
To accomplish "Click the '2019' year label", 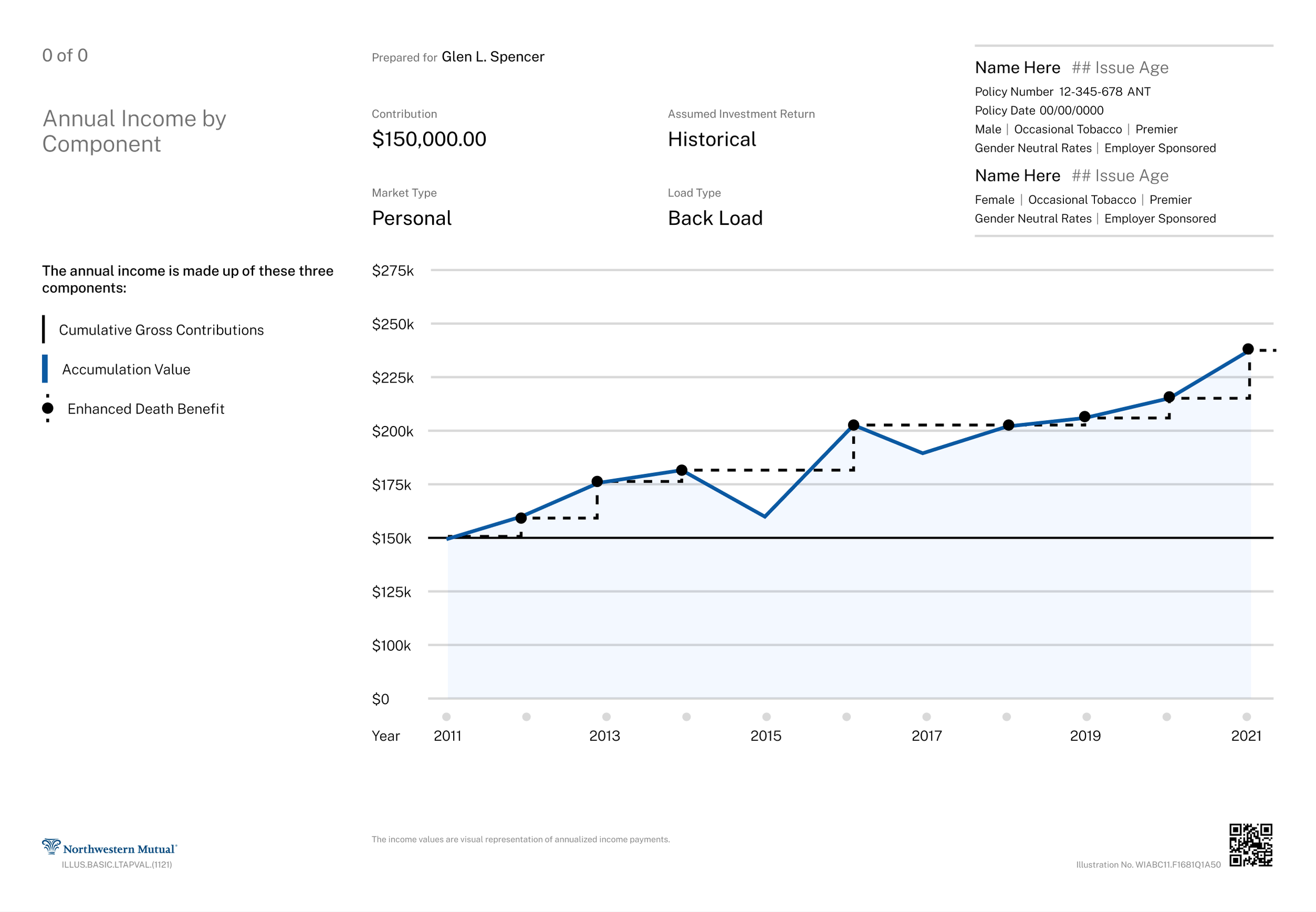I will (1085, 736).
